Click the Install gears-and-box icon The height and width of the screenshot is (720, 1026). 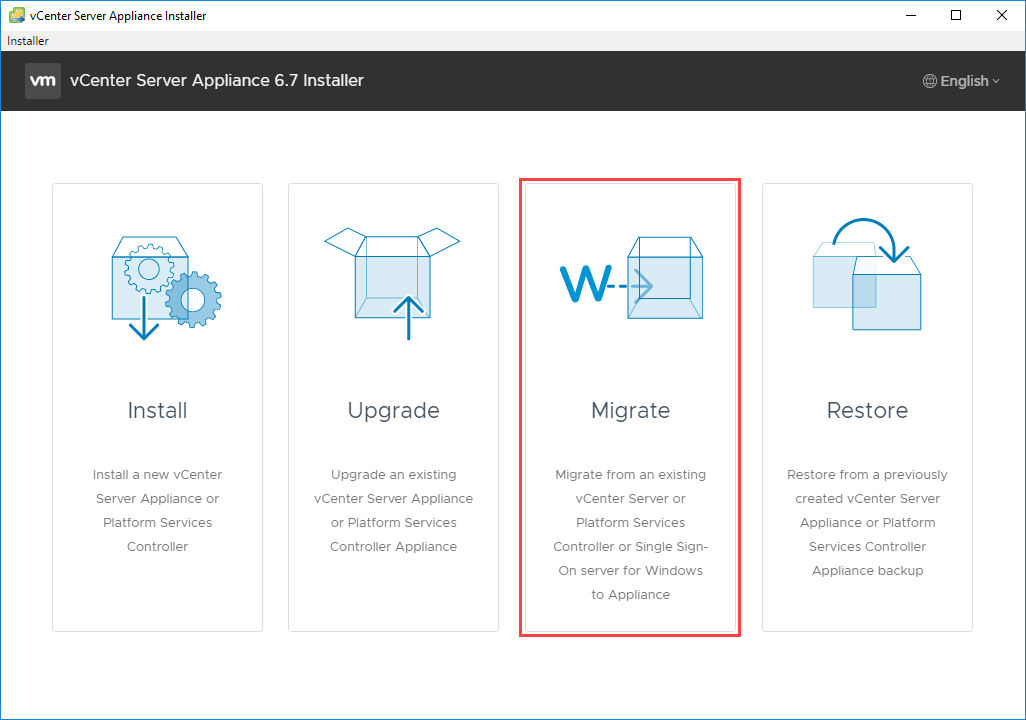click(166, 288)
